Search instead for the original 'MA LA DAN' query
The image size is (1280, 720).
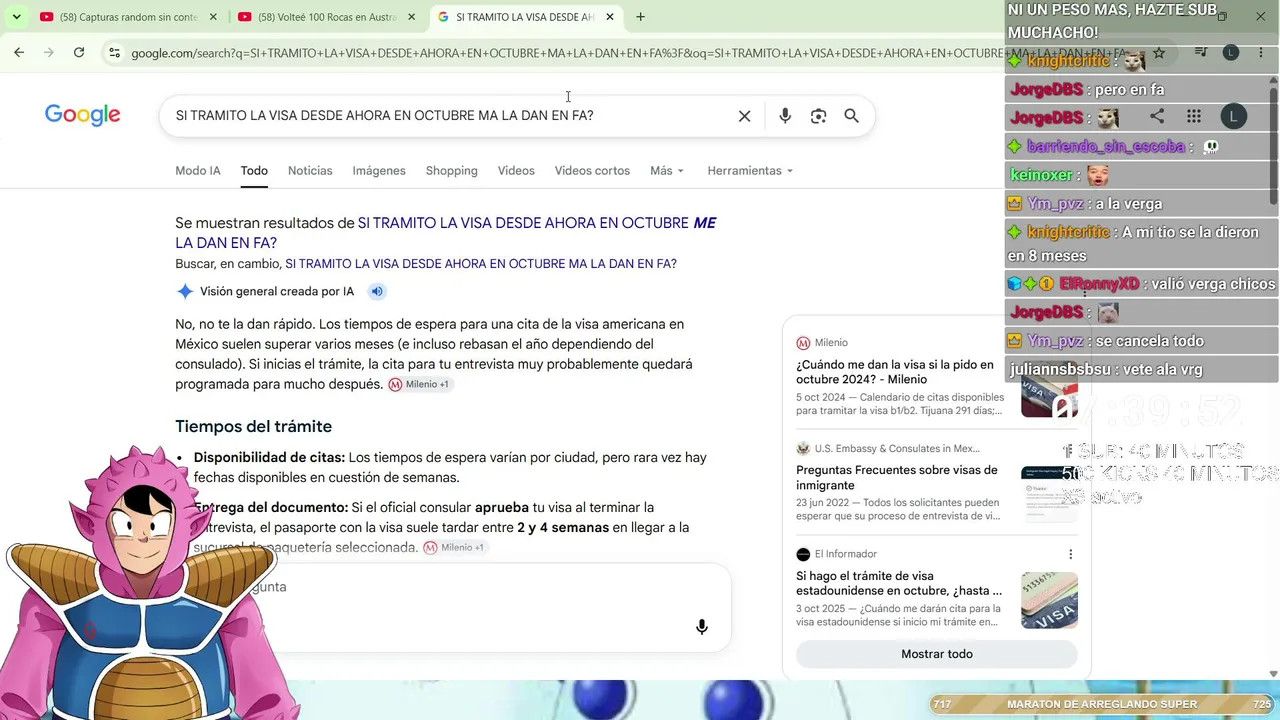[481, 264]
